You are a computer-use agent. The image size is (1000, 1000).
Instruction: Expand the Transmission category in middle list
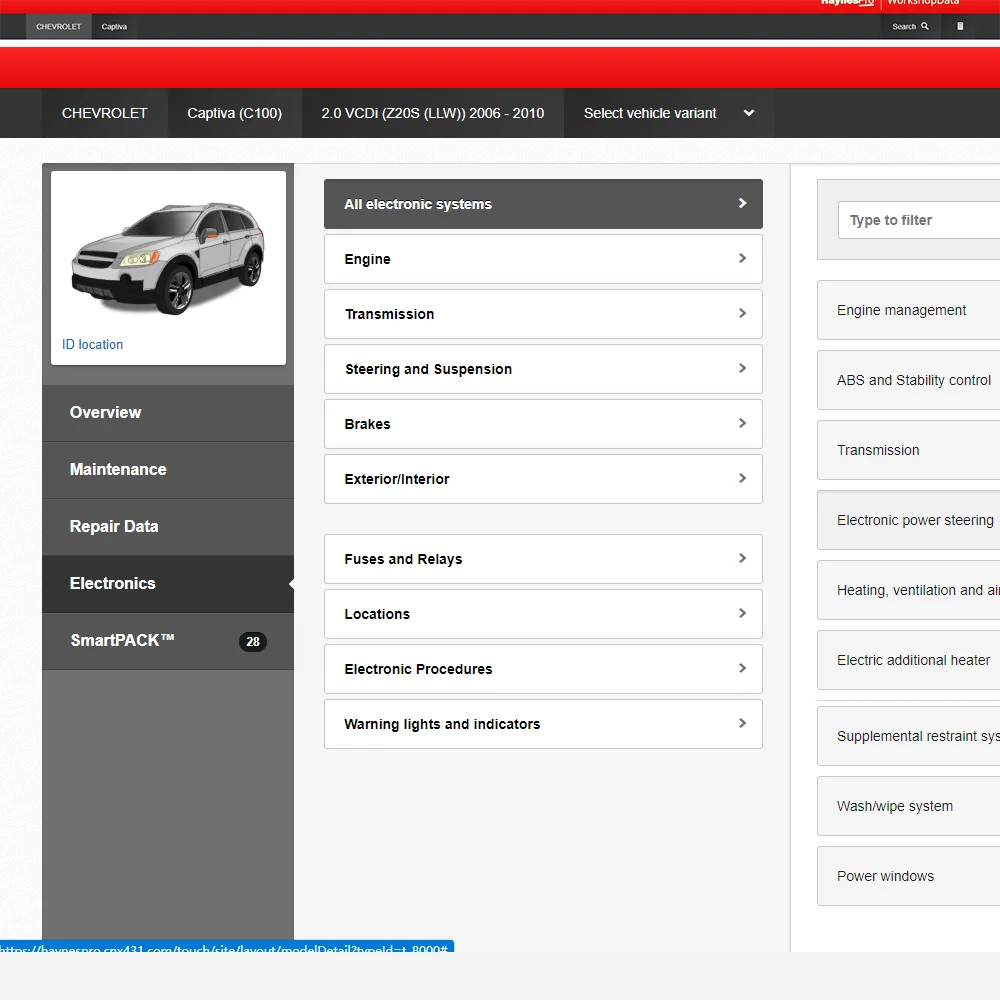[543, 314]
